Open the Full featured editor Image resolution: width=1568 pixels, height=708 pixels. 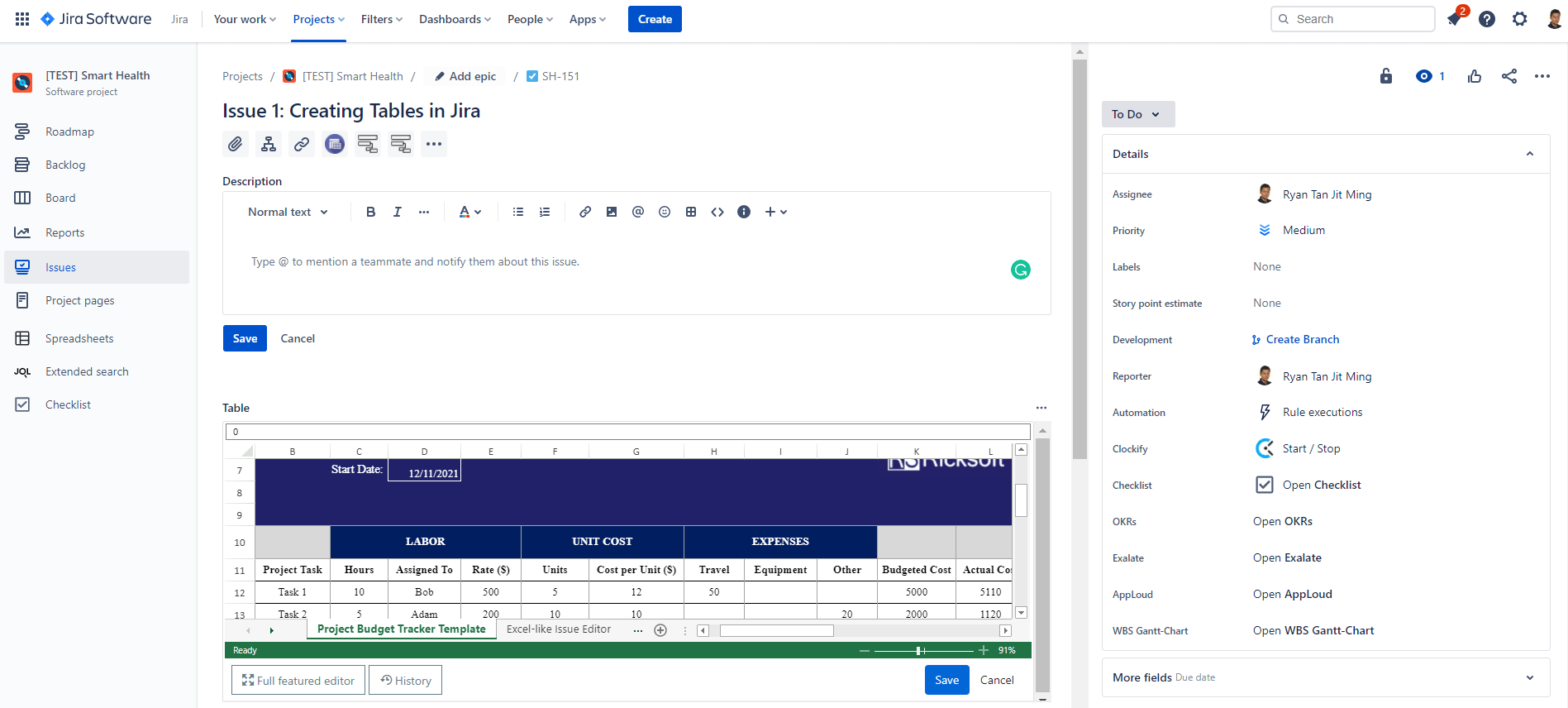coord(298,681)
